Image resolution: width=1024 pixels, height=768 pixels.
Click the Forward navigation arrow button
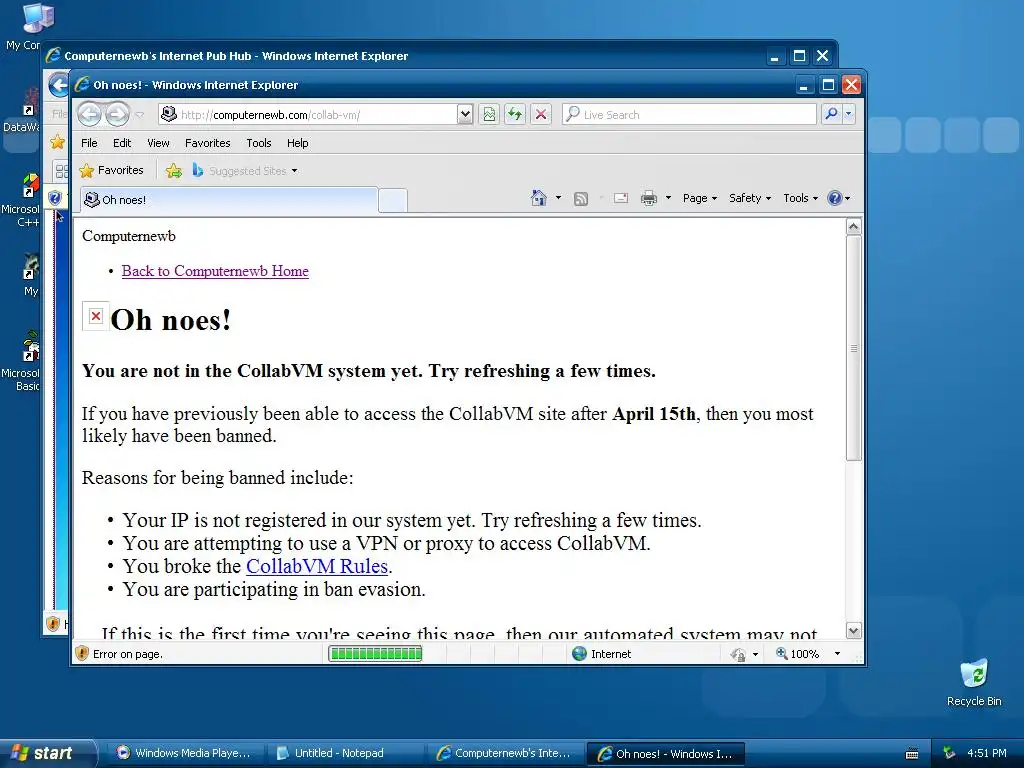click(118, 114)
